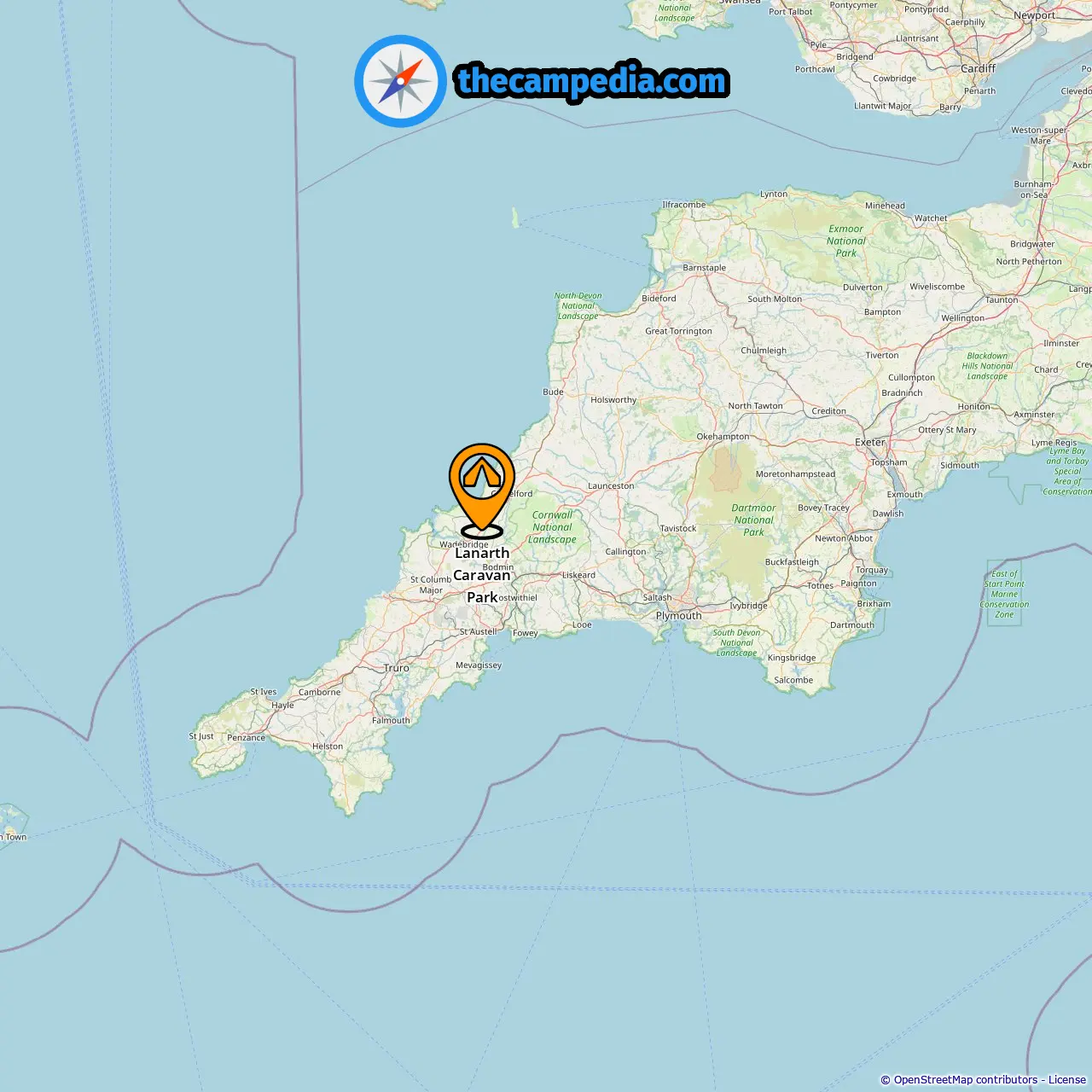Select the Exmoor National Park label
Viewport: 1092px width, 1092px height.
point(846,241)
